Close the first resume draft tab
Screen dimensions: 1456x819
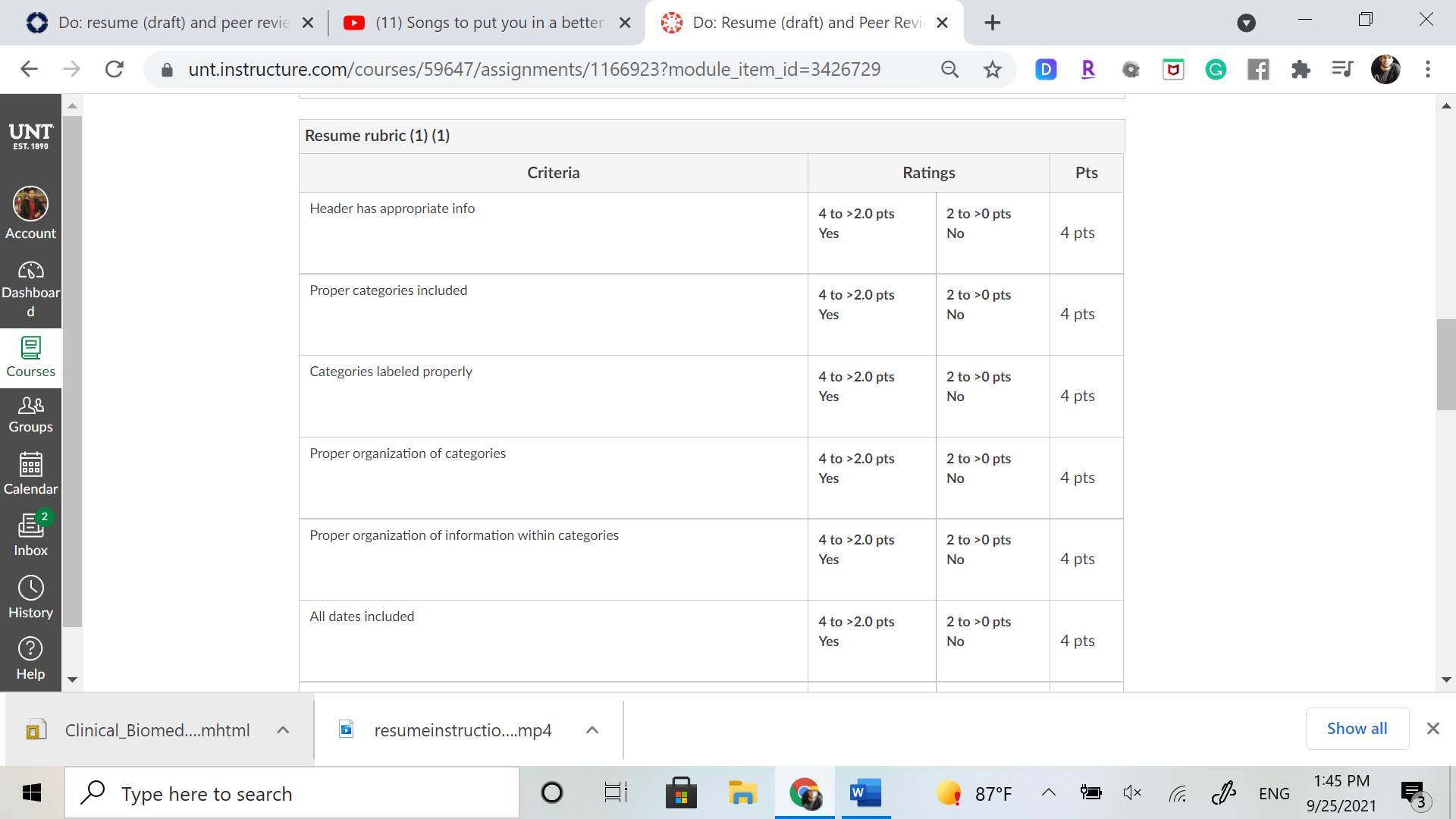308,23
